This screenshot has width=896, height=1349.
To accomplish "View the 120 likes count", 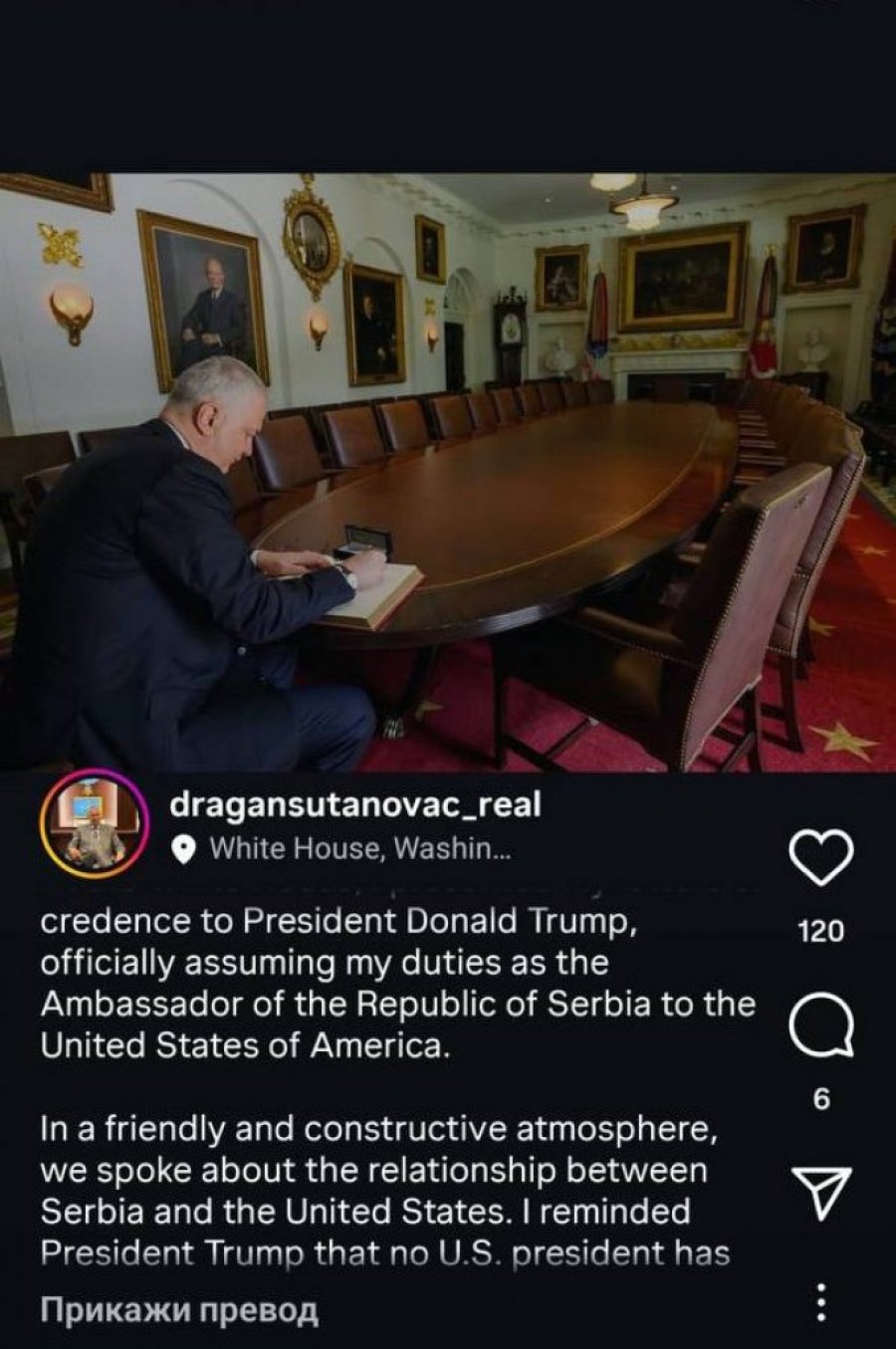I will tap(821, 932).
